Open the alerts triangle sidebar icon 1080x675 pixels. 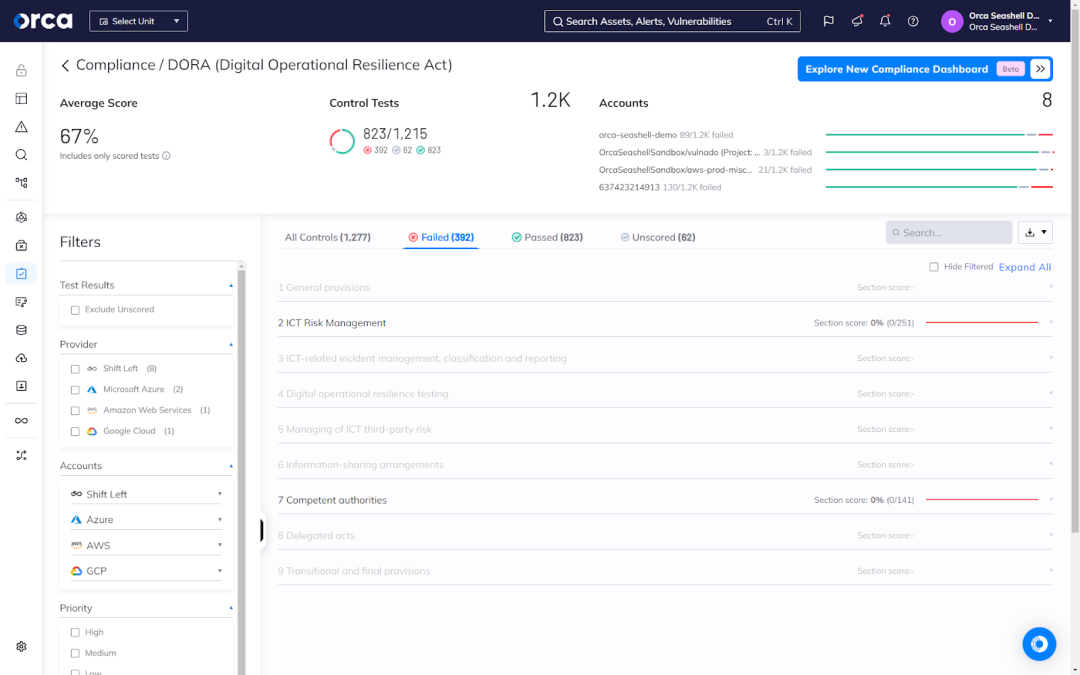click(21, 127)
